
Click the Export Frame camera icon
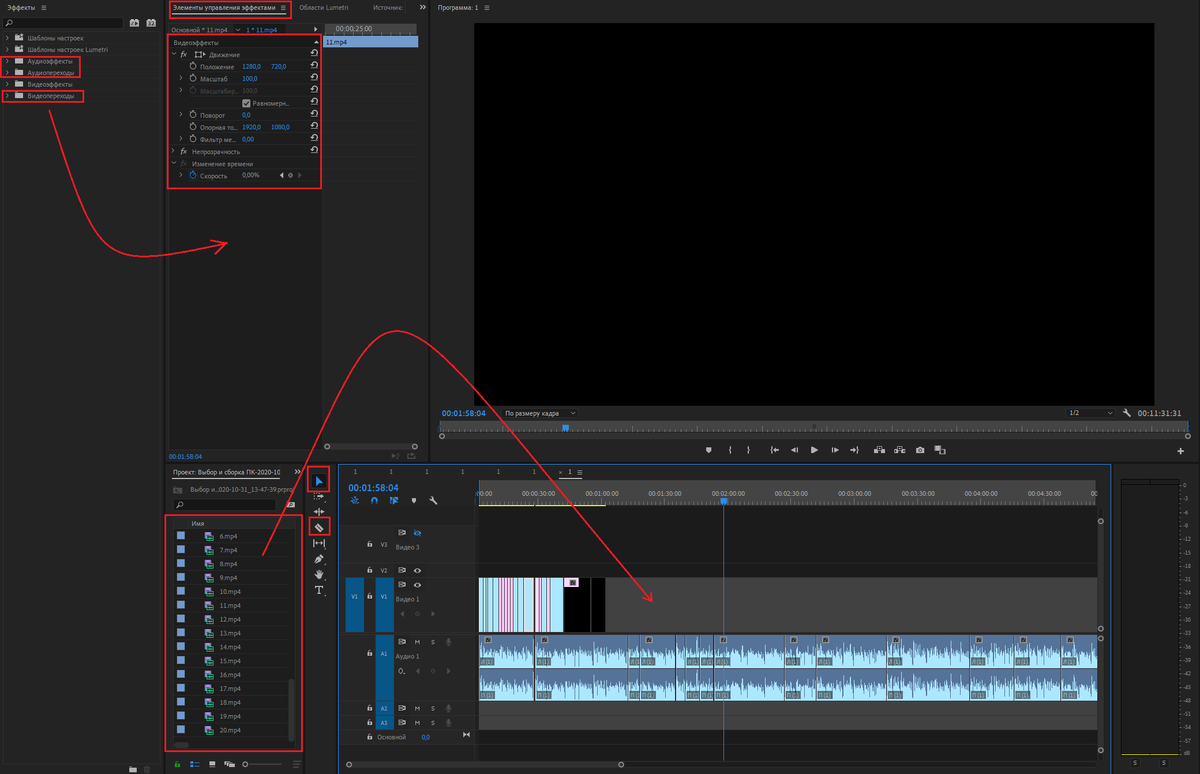coord(920,450)
